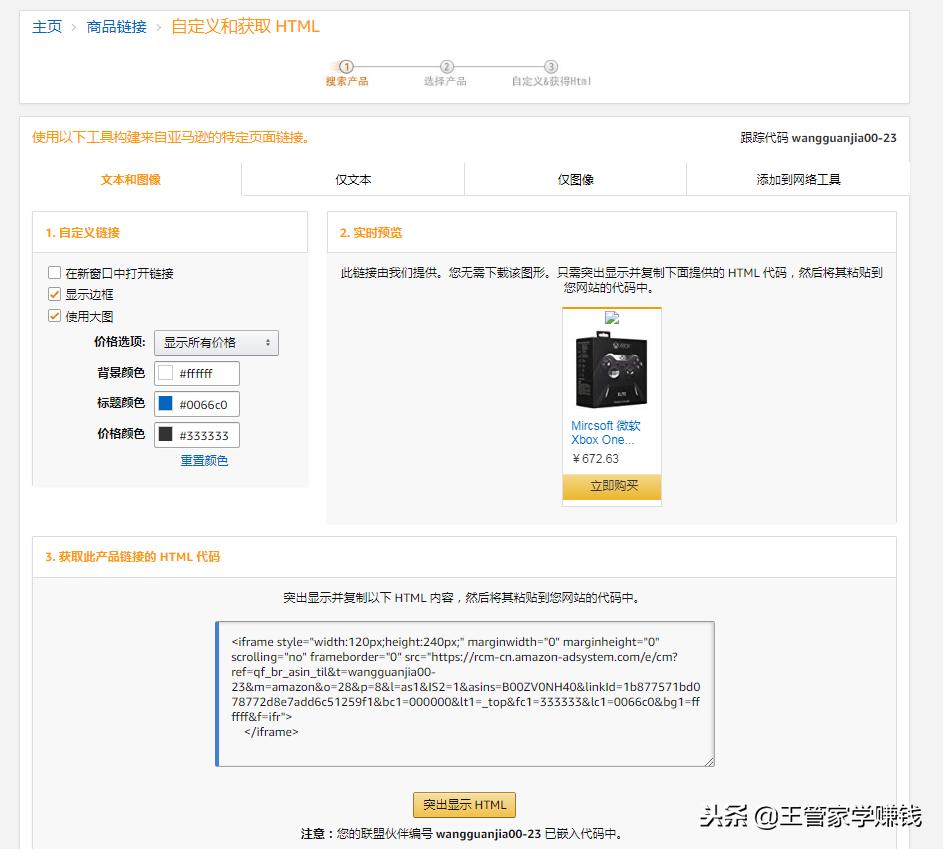The width and height of the screenshot is (943, 849).
Task: Switch to the 仅图像 tab
Action: pos(575,178)
